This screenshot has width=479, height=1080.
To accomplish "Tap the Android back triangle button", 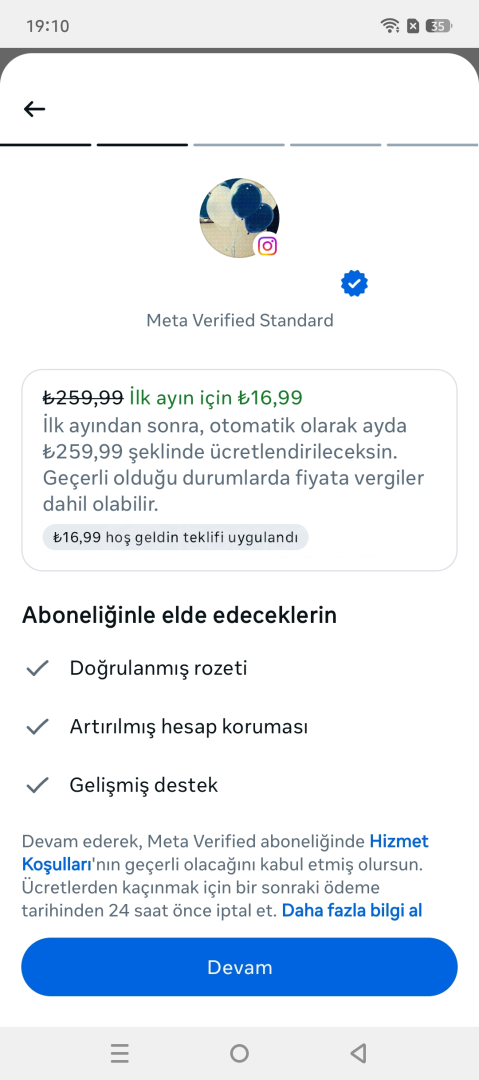I will click(358, 1053).
